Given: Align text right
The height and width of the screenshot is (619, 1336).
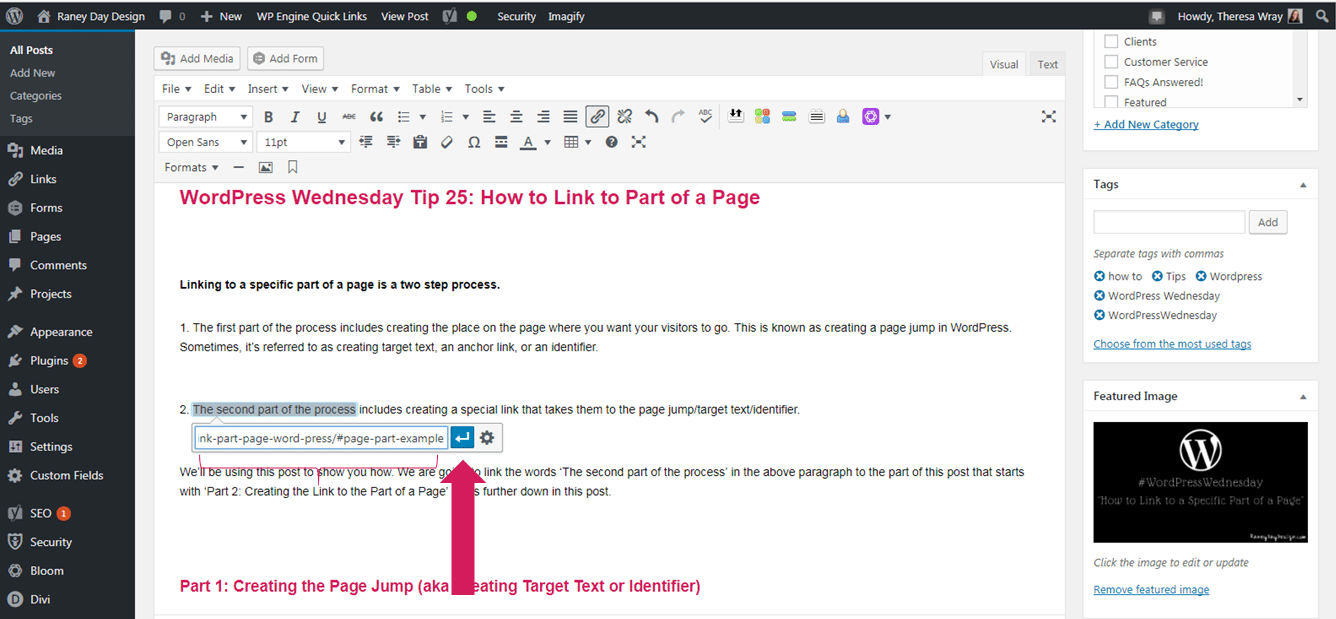Looking at the screenshot, I should click(543, 117).
